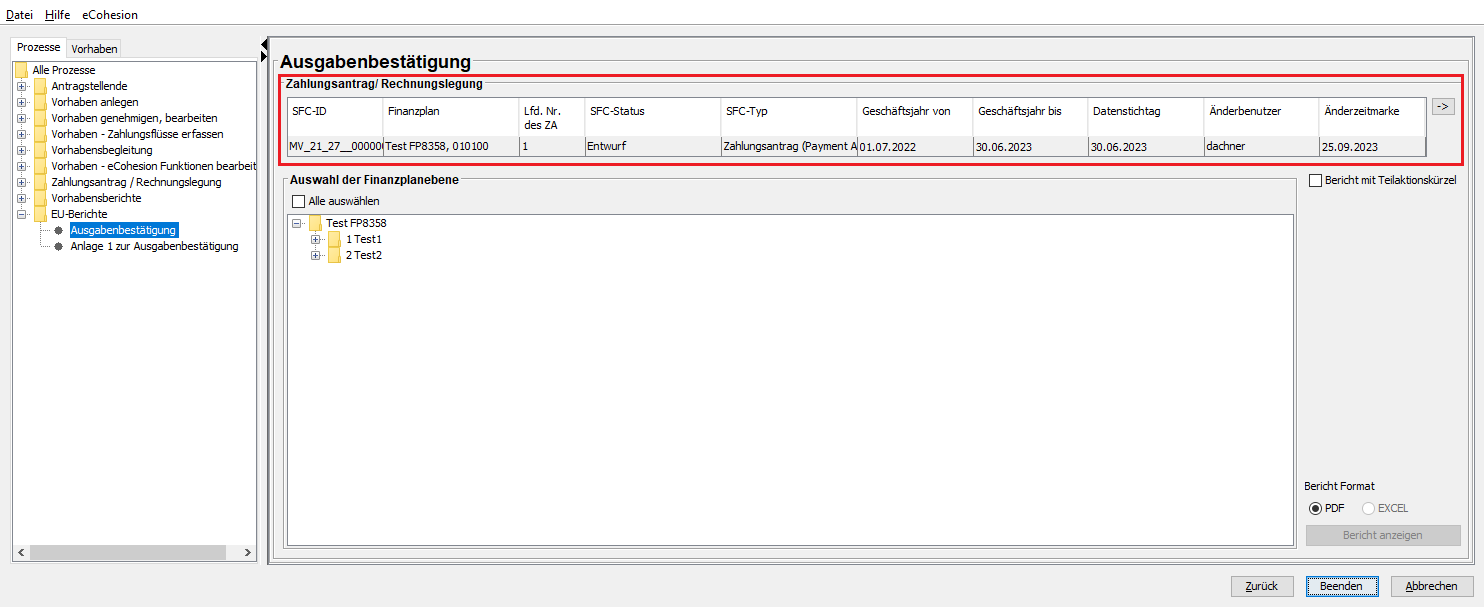Viewport: 1484px width, 607px height.
Task: Click the Zahlungsantrag / Rechnungslegung folder icon
Action: tap(40, 182)
